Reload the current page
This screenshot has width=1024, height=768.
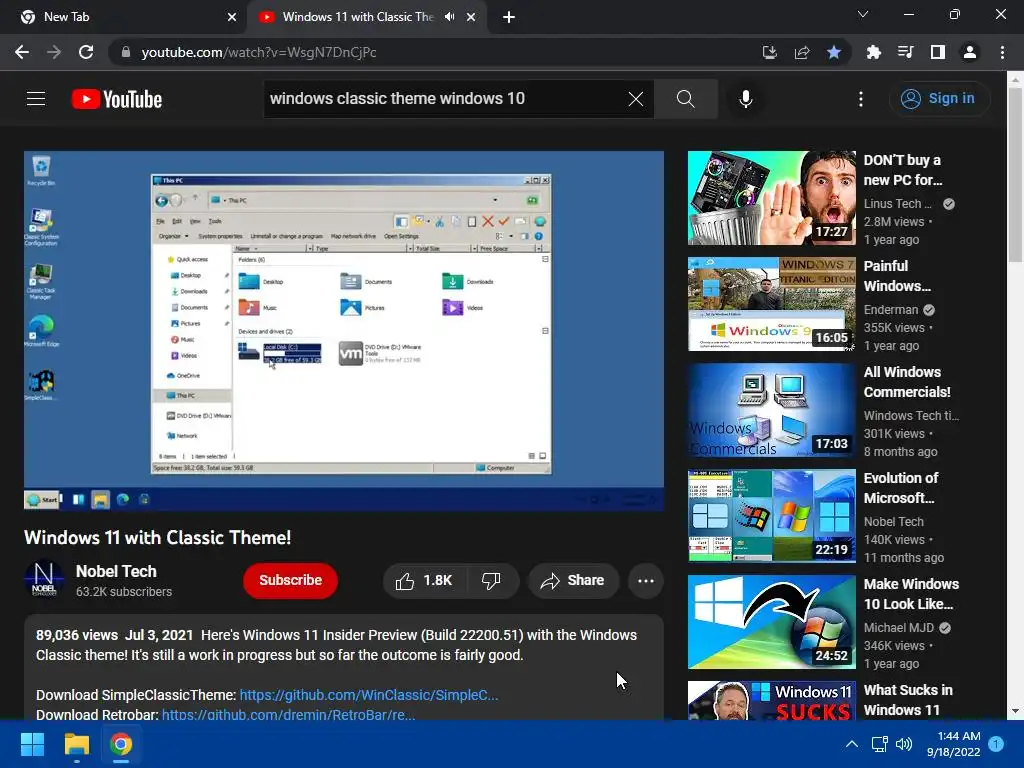pyautogui.click(x=86, y=52)
